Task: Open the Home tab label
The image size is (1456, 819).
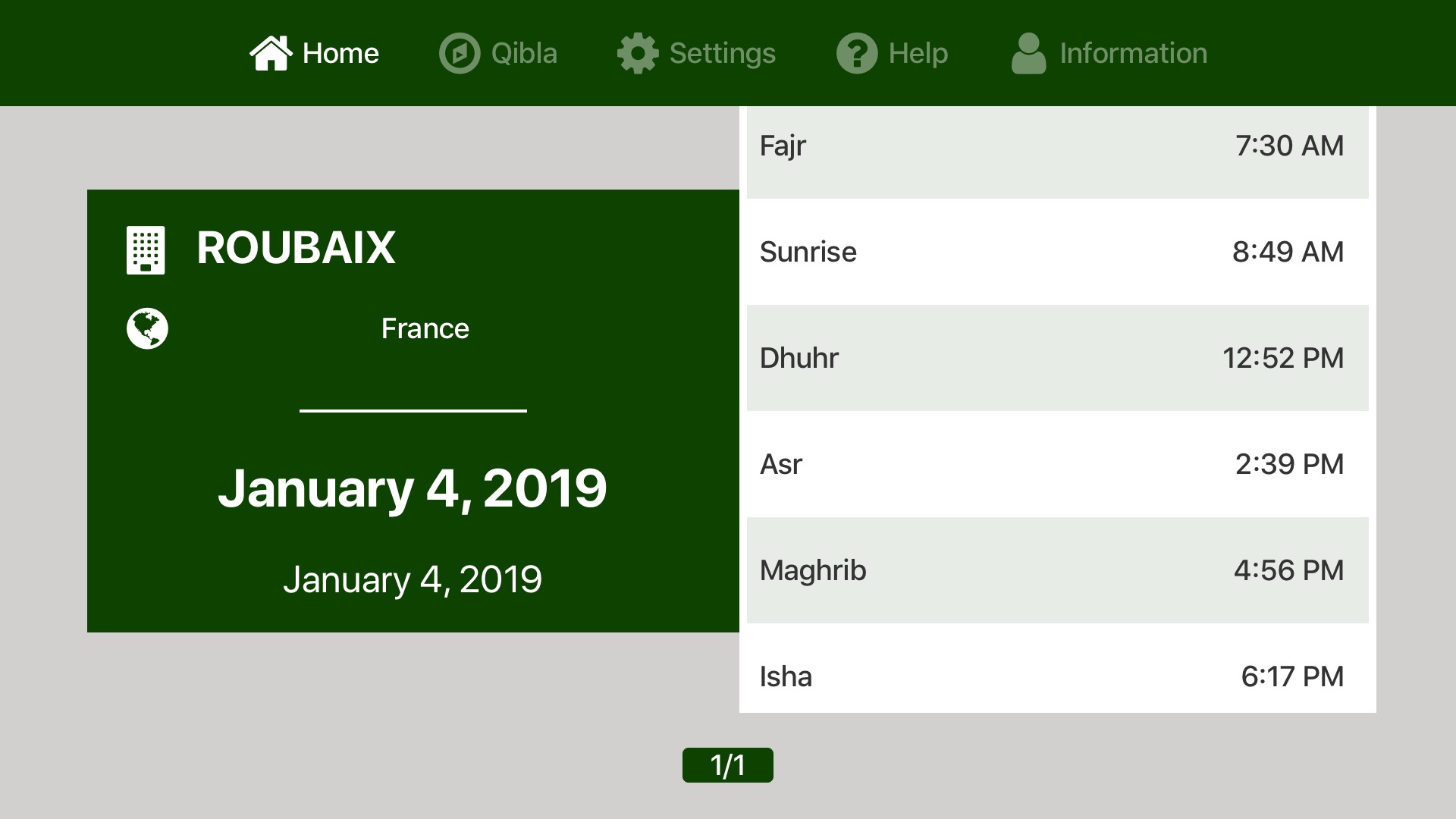Action: pyautogui.click(x=340, y=53)
